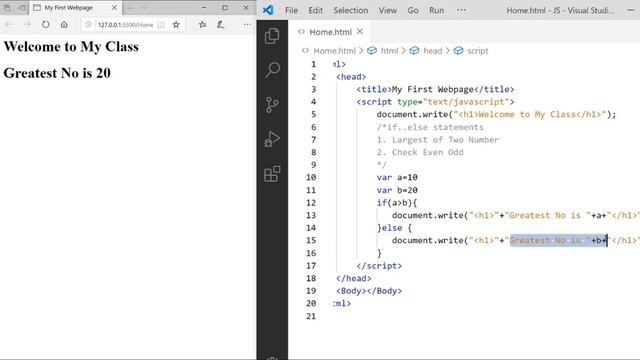The width and height of the screenshot is (640, 360).
Task: Click the Home.html breadcrumb
Action: click(334, 51)
